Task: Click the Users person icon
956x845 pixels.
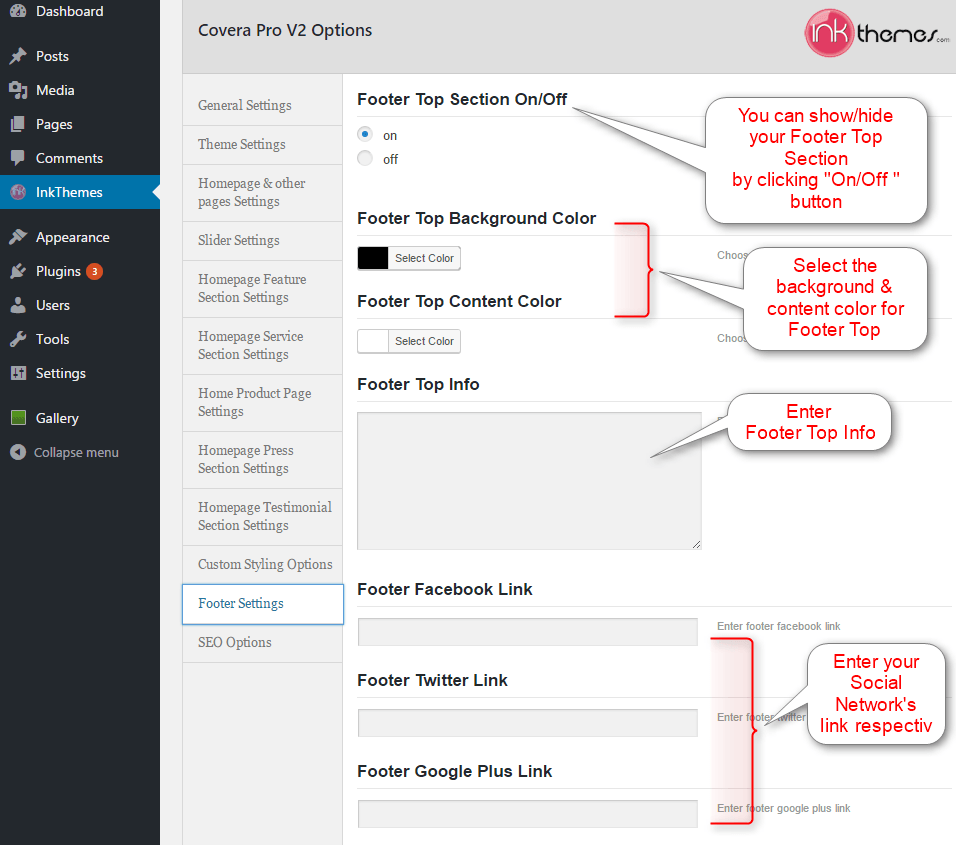Action: coord(18,305)
